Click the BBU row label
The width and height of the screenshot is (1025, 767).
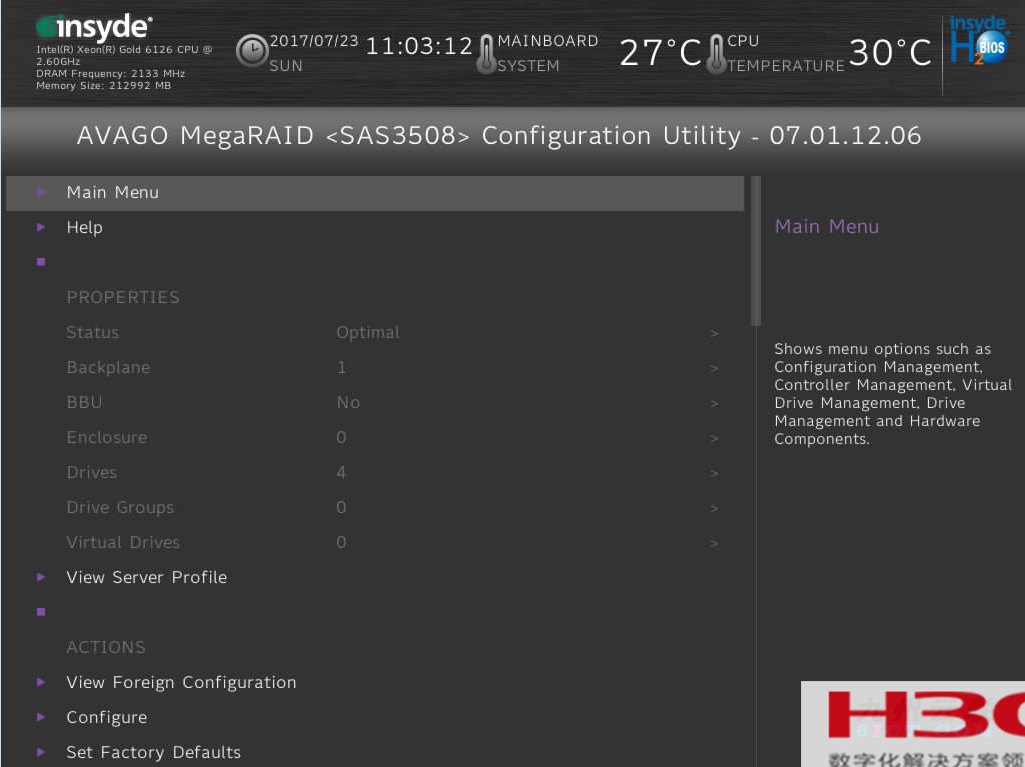point(84,402)
